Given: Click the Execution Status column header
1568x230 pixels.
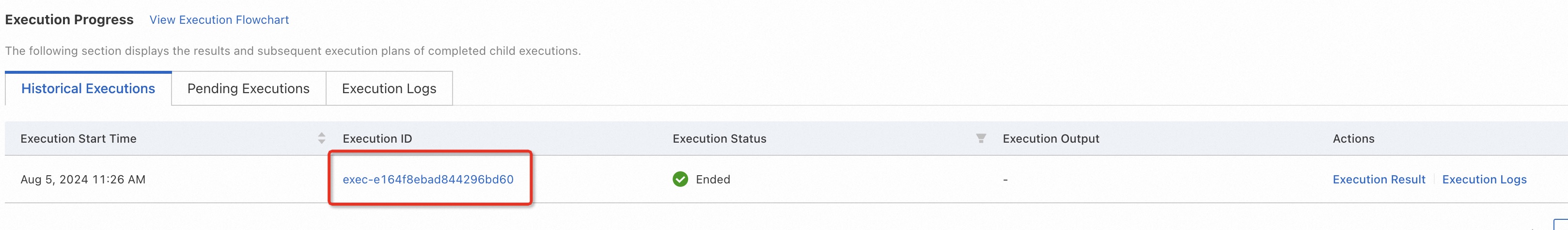Looking at the screenshot, I should 720,138.
